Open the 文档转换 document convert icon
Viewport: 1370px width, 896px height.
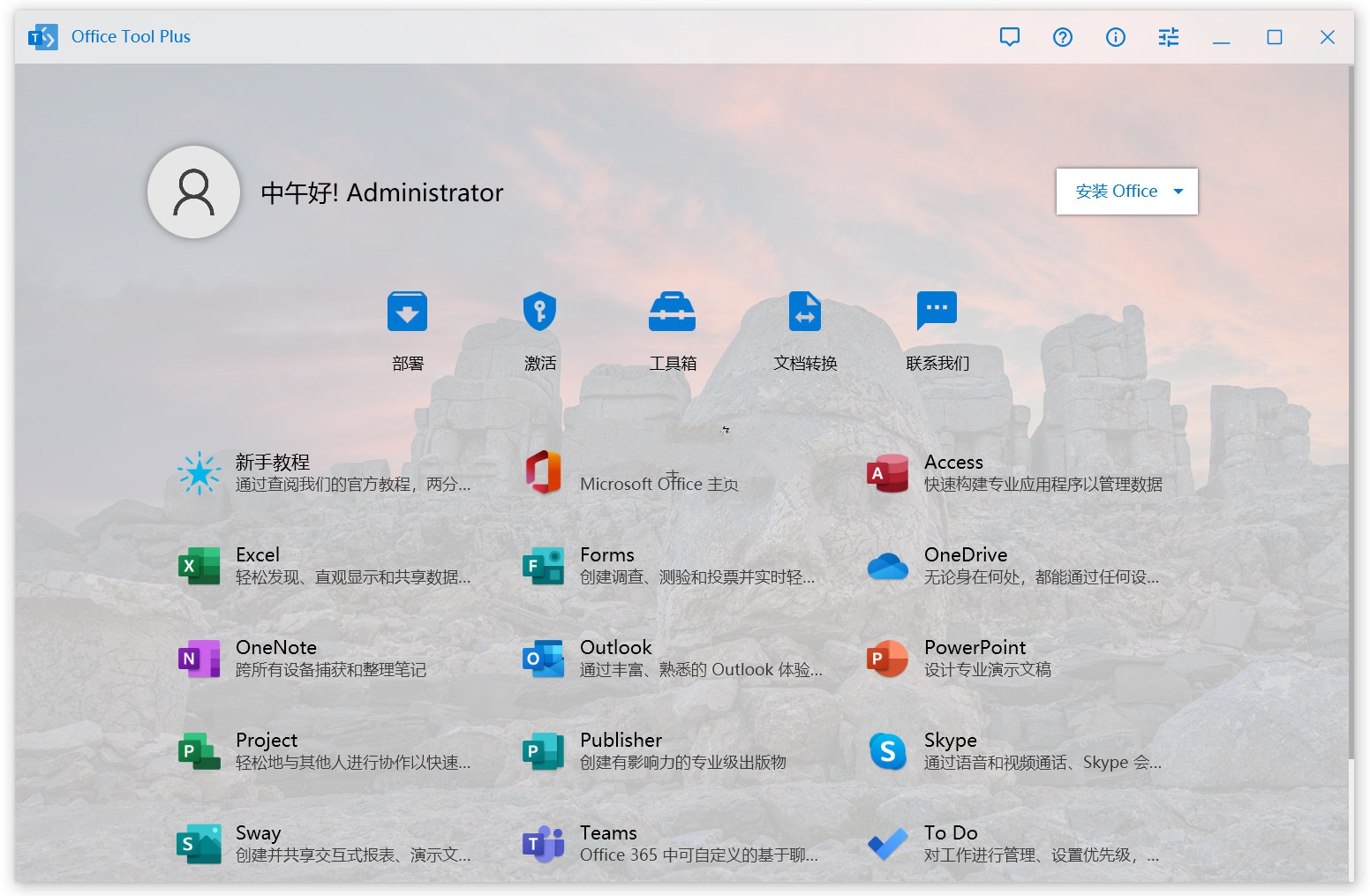point(804,312)
